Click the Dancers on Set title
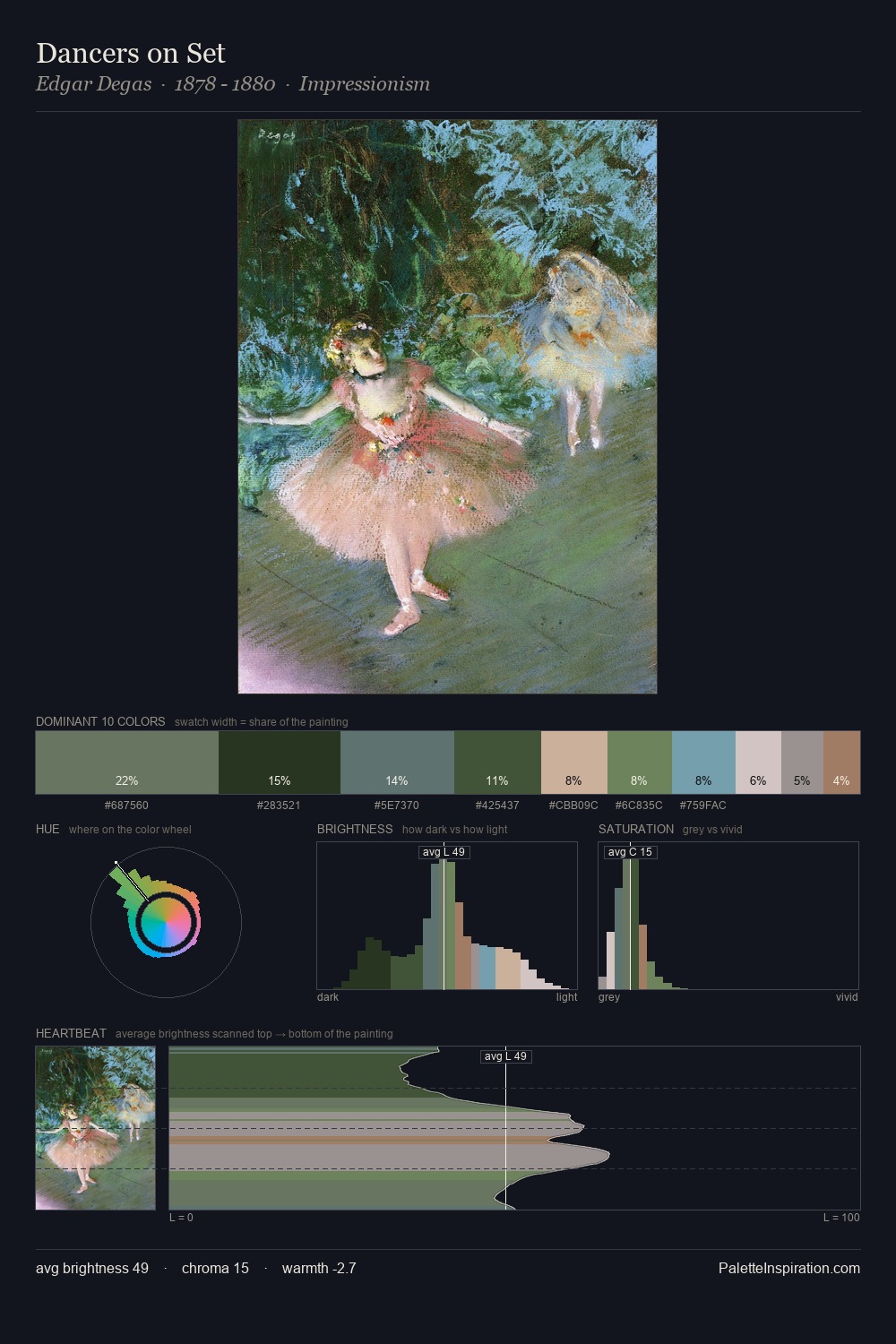896x1344 pixels. [131, 53]
